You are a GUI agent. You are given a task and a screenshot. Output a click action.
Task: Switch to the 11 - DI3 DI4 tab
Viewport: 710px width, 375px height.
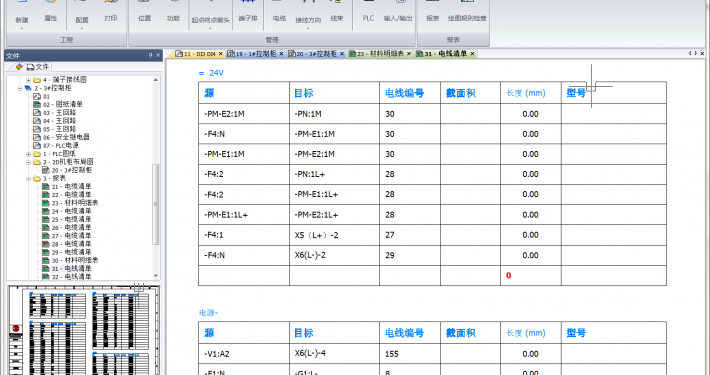click(196, 54)
